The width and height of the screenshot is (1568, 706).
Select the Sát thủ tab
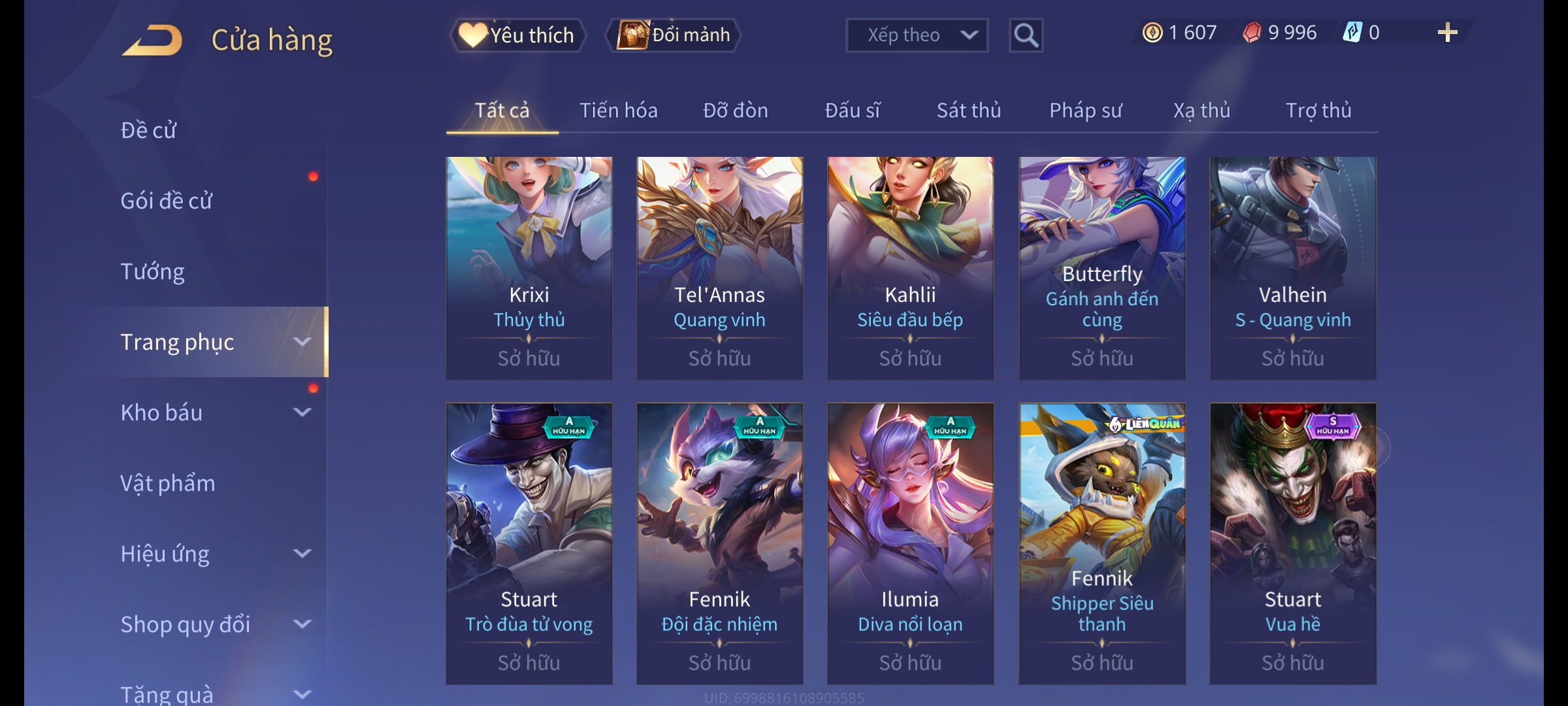[969, 110]
